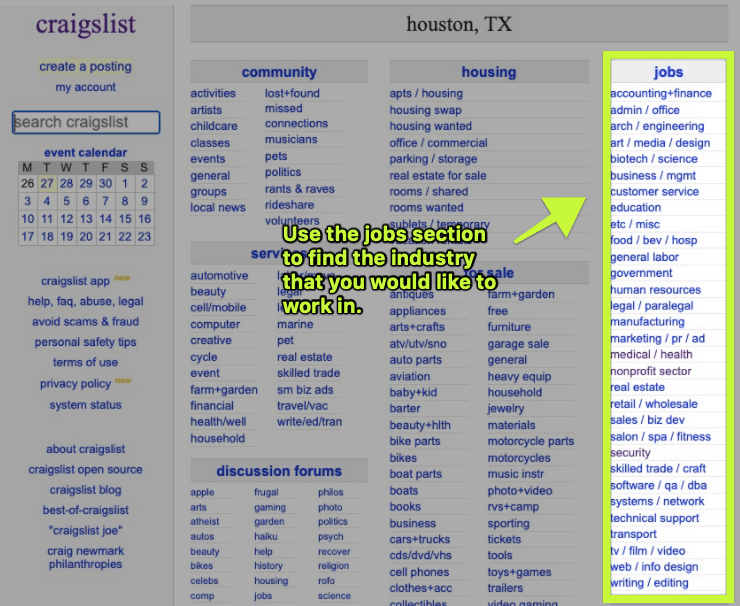Screen dimensions: 740x606
Task: Open cell phones for sale link
Action: tap(419, 572)
